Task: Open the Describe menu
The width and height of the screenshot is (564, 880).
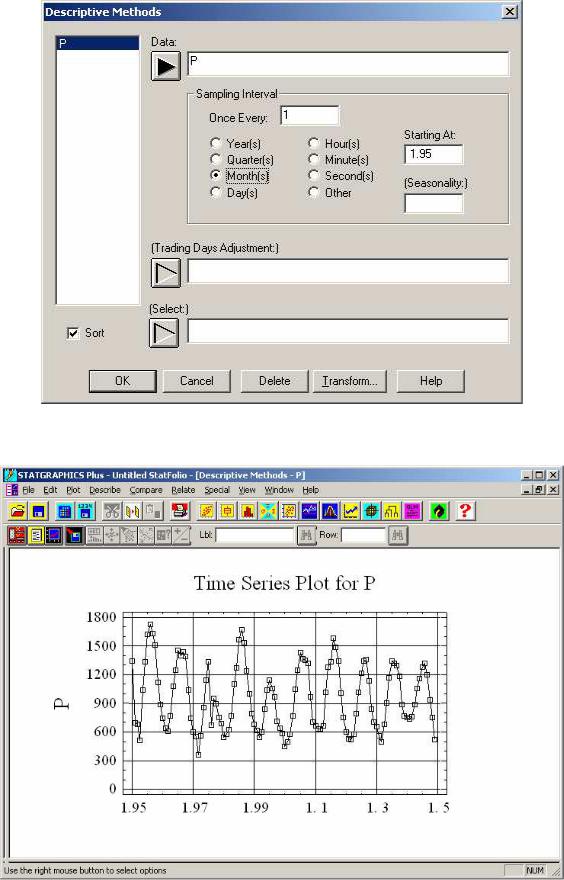Action: [105, 489]
